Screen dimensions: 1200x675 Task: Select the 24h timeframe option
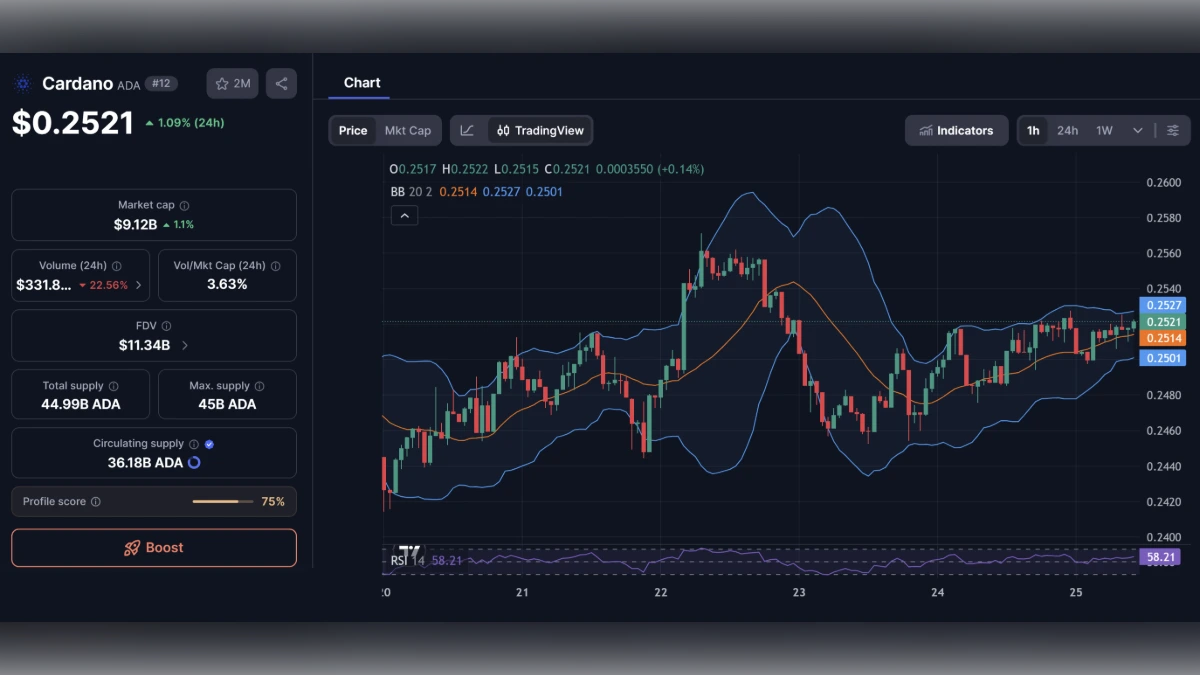(x=1068, y=130)
